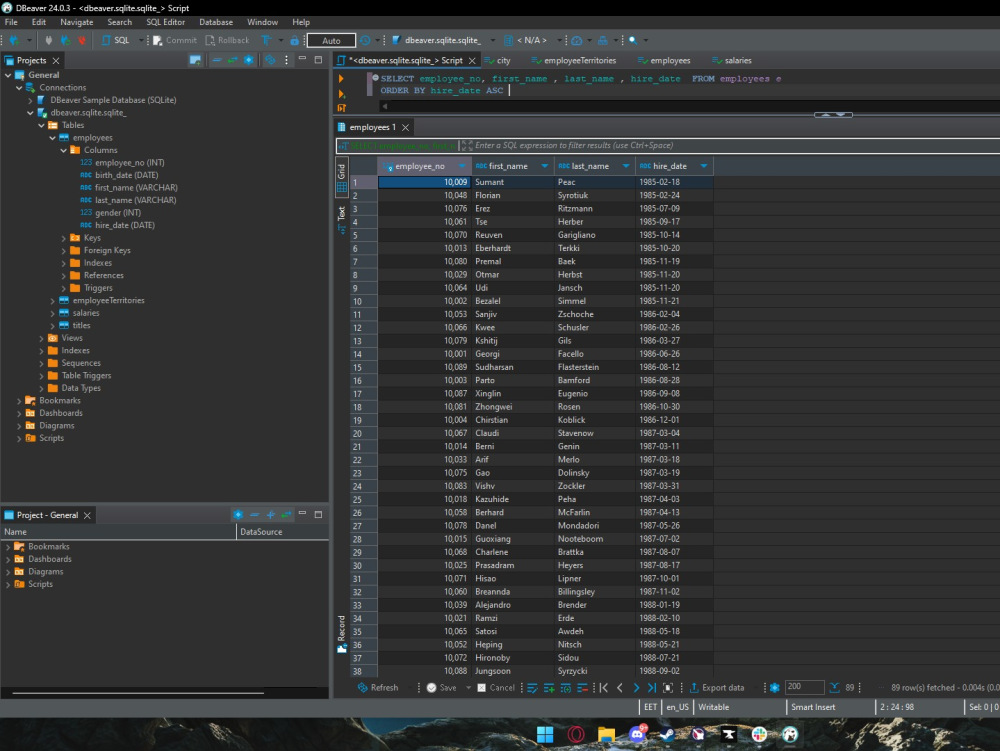
Task: Open the hire_date column filter dropdown
Action: (703, 166)
